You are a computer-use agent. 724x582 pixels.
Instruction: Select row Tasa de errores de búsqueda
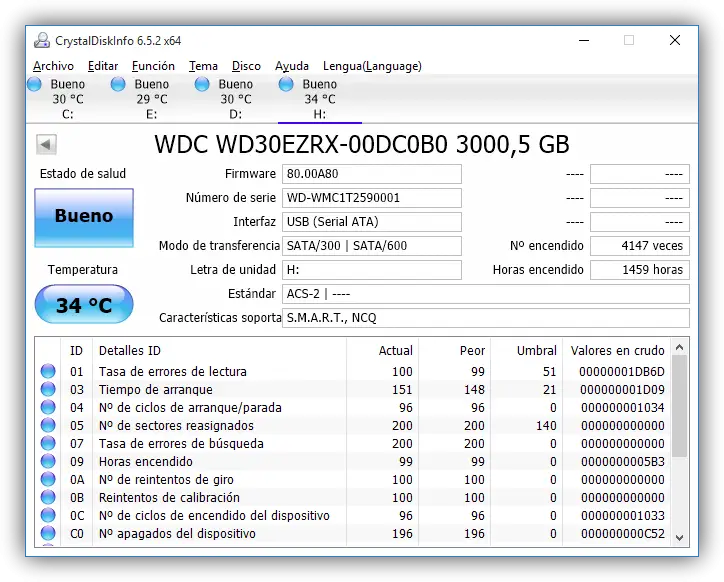pos(353,443)
